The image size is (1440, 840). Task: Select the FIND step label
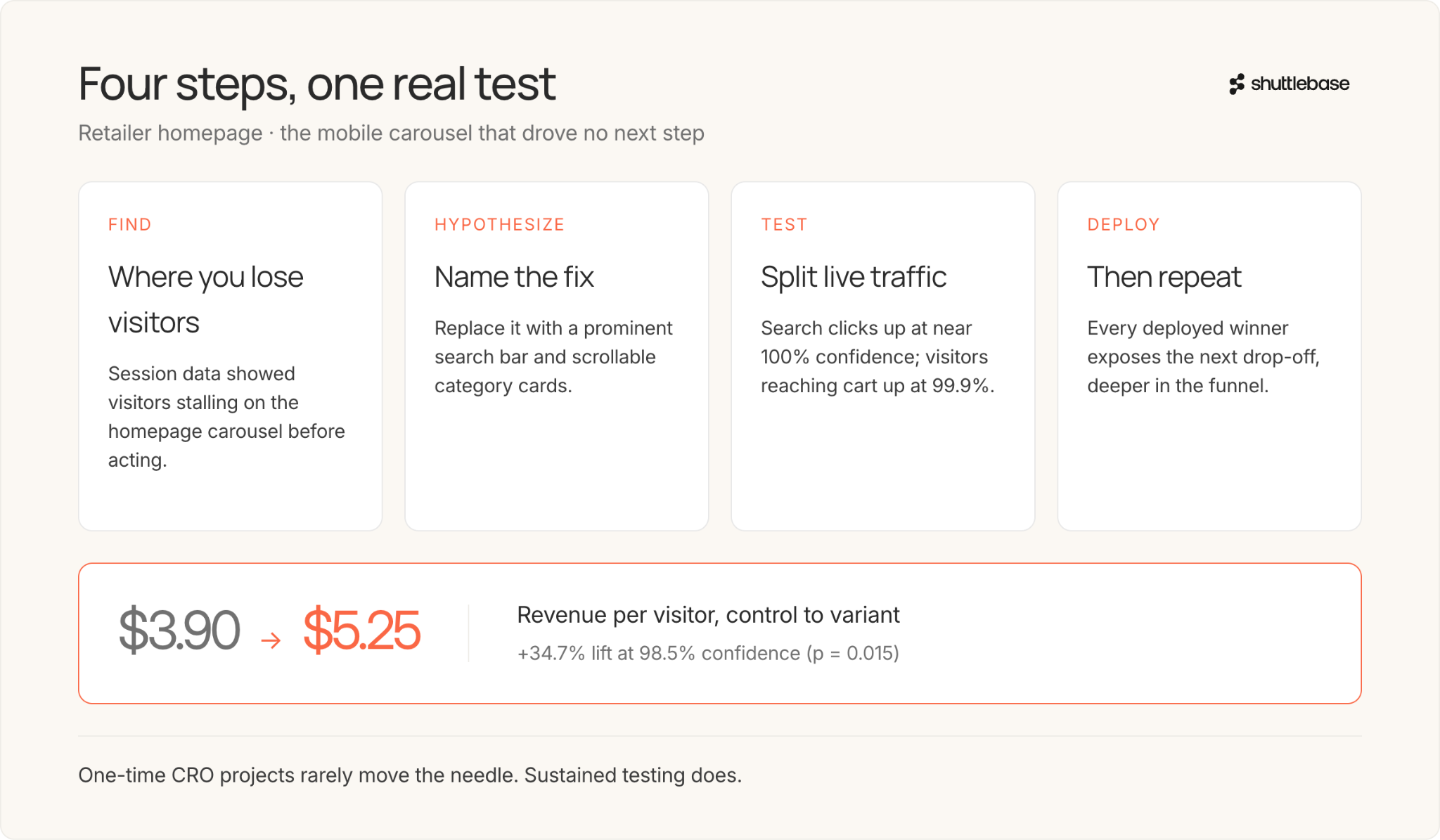click(130, 224)
